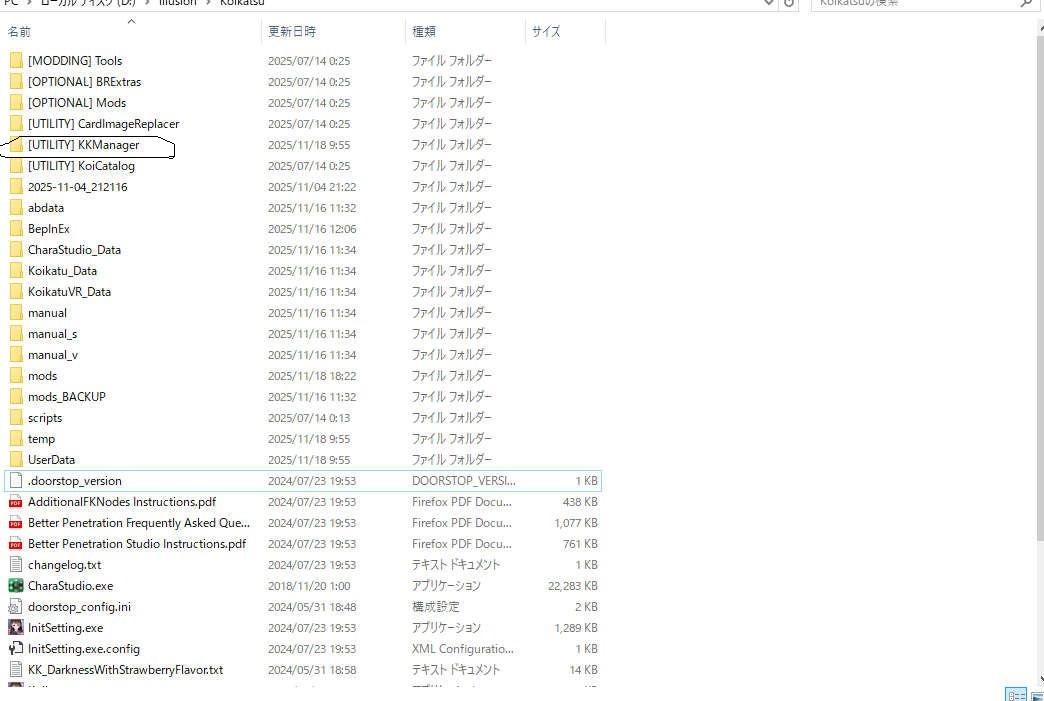Viewport: 1044px width, 701px height.
Task: Click the AdditionalFKNodes Instructions PDF icon
Action: coord(16,502)
